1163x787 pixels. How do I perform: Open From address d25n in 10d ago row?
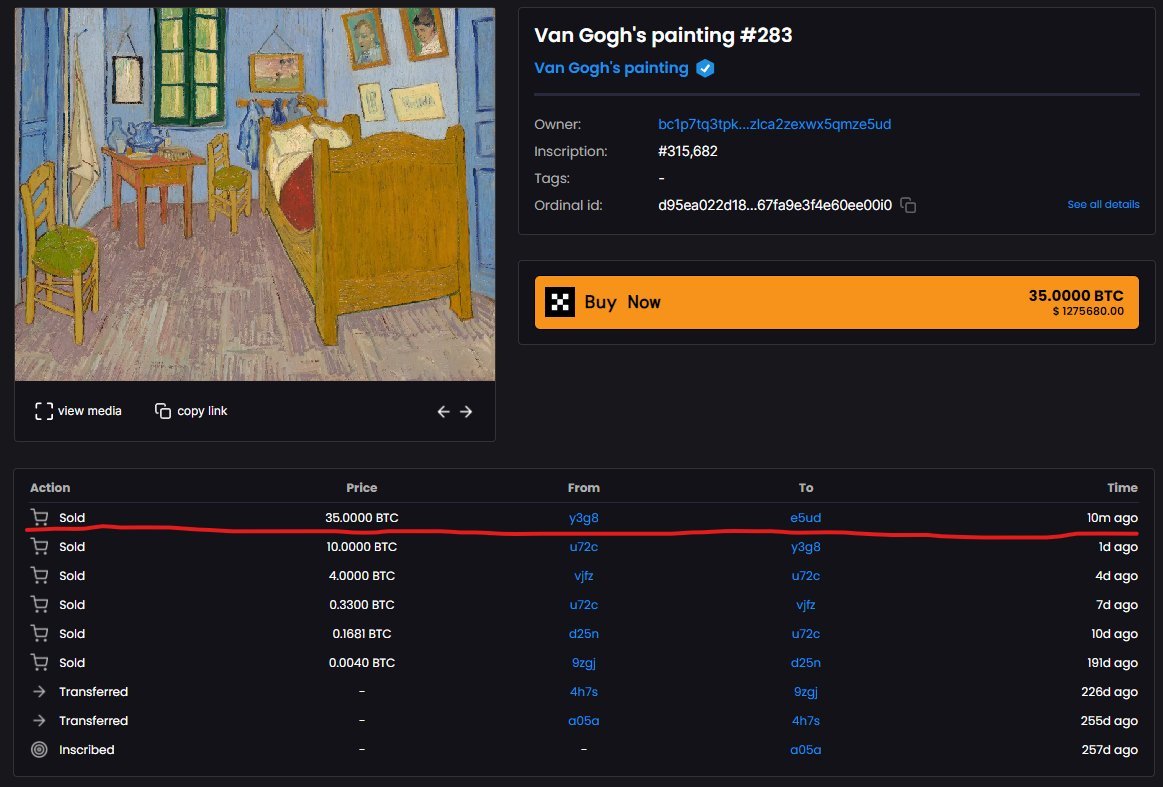584,633
